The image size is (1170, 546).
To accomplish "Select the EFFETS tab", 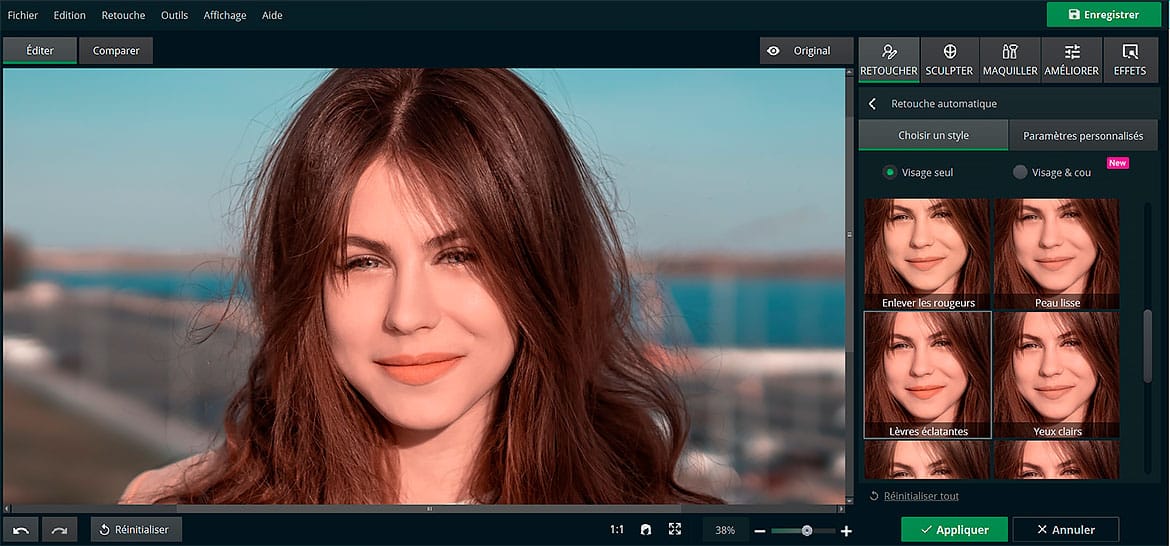I will tap(1130, 60).
